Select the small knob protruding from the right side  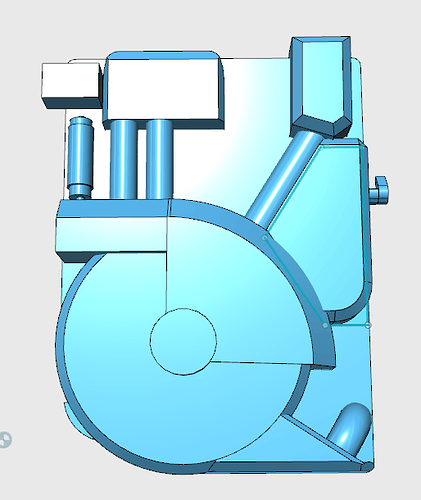379,190
